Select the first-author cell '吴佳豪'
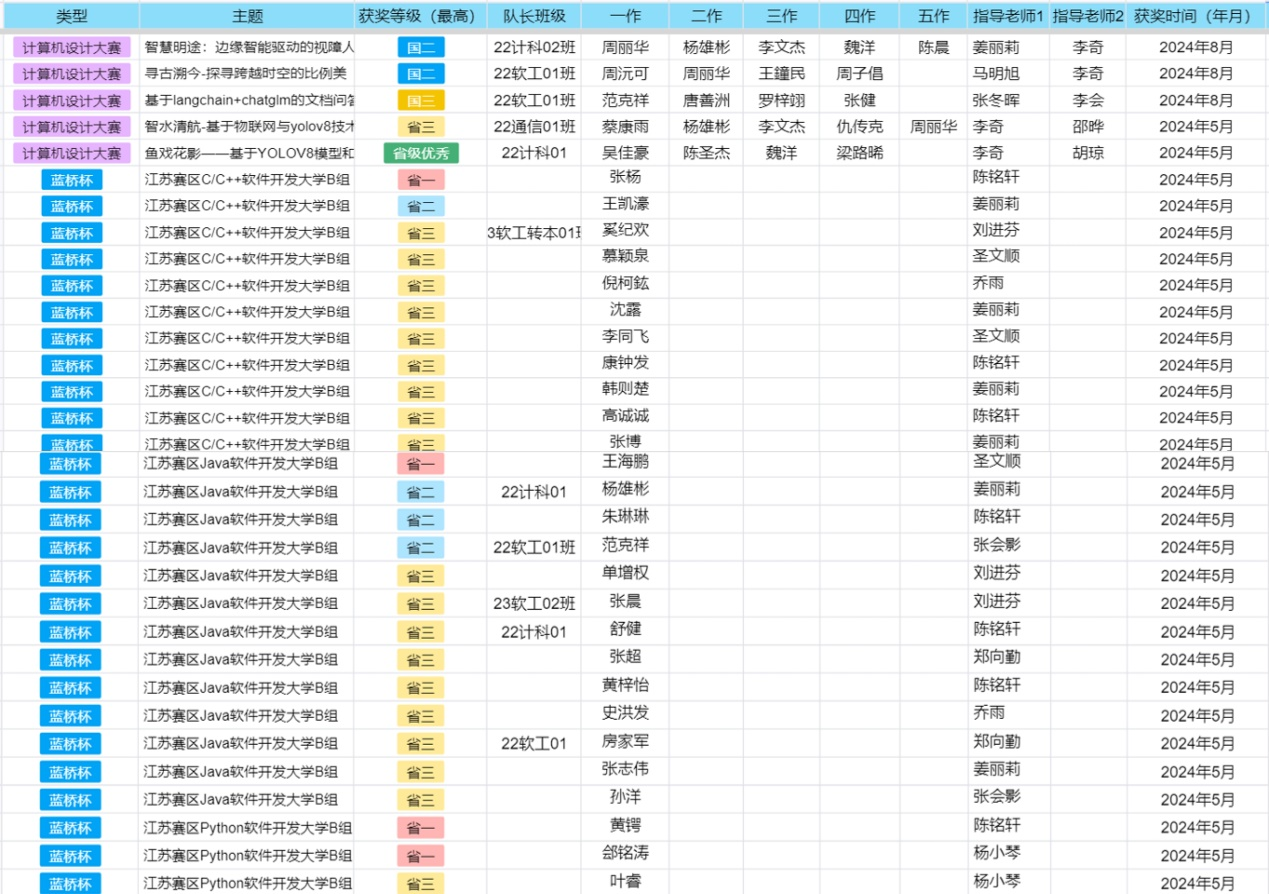1269x894 pixels. pos(625,152)
